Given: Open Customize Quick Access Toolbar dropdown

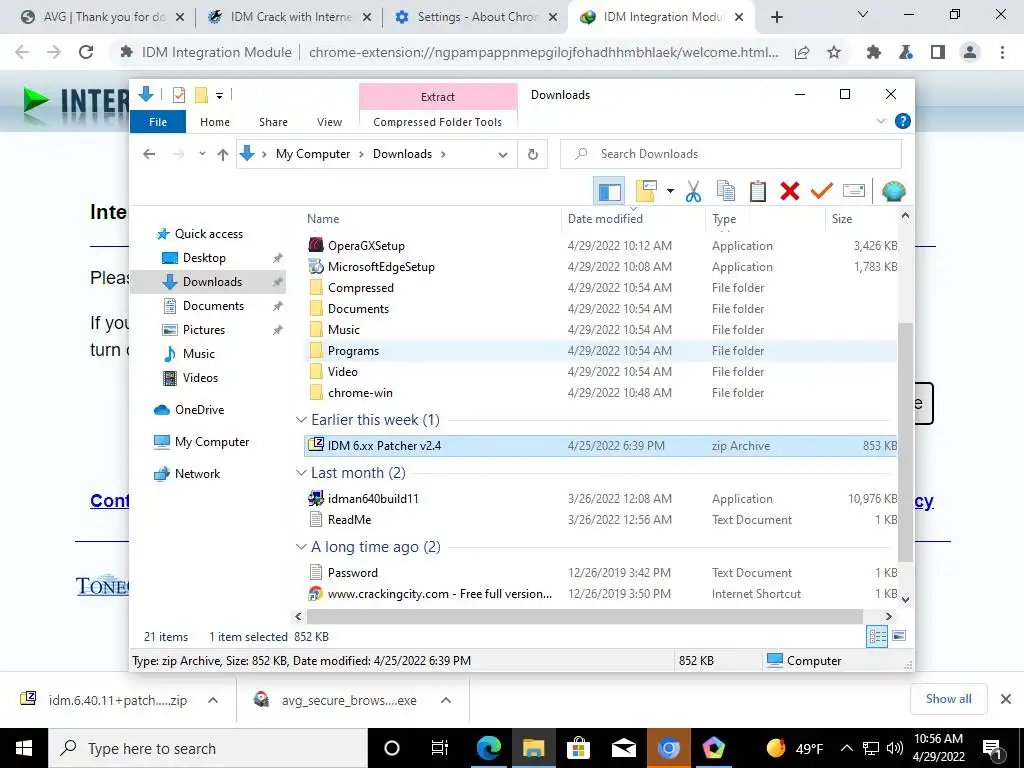Looking at the screenshot, I should [x=220, y=96].
